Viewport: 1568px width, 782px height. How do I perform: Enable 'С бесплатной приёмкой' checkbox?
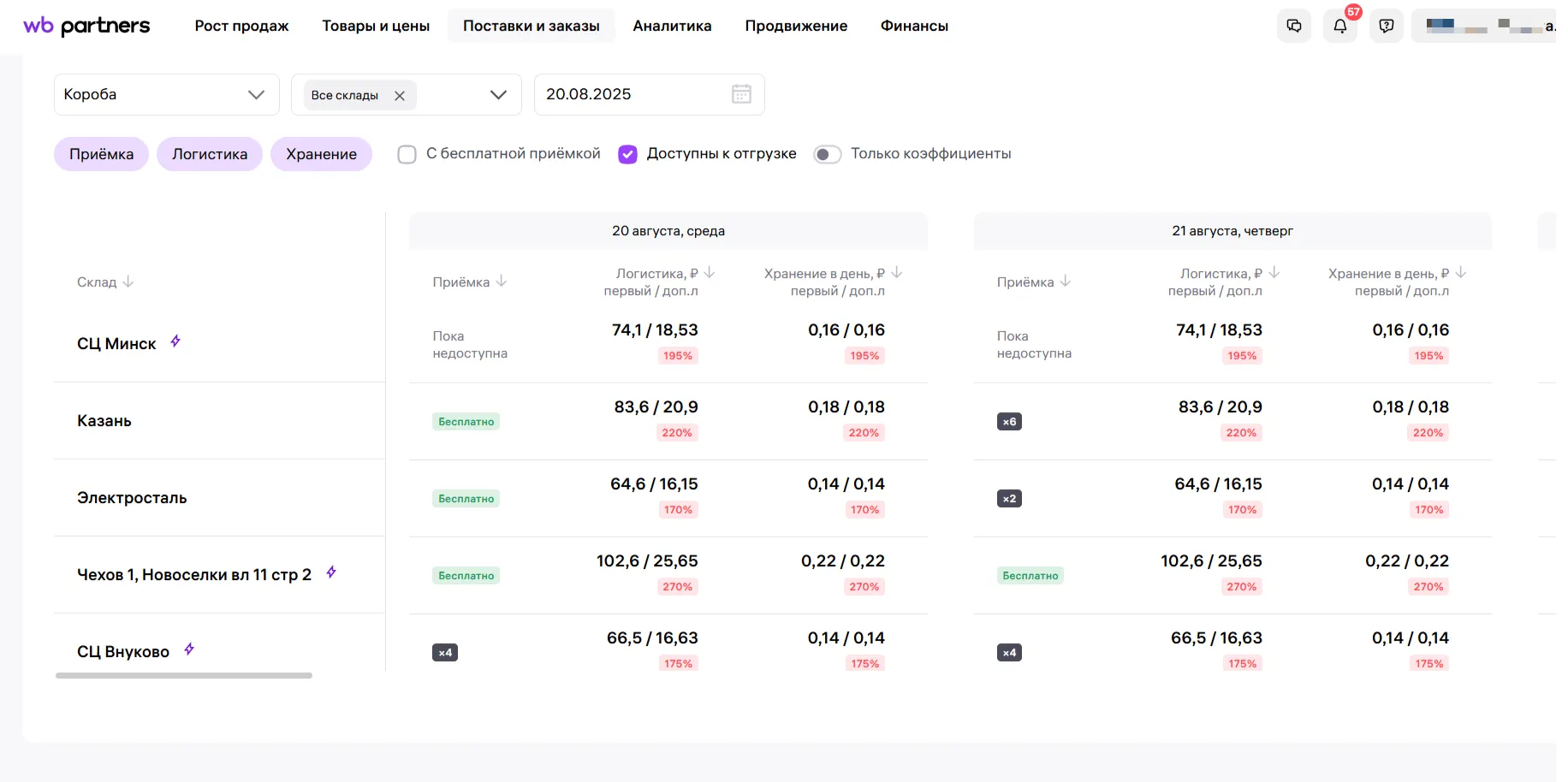coord(407,154)
